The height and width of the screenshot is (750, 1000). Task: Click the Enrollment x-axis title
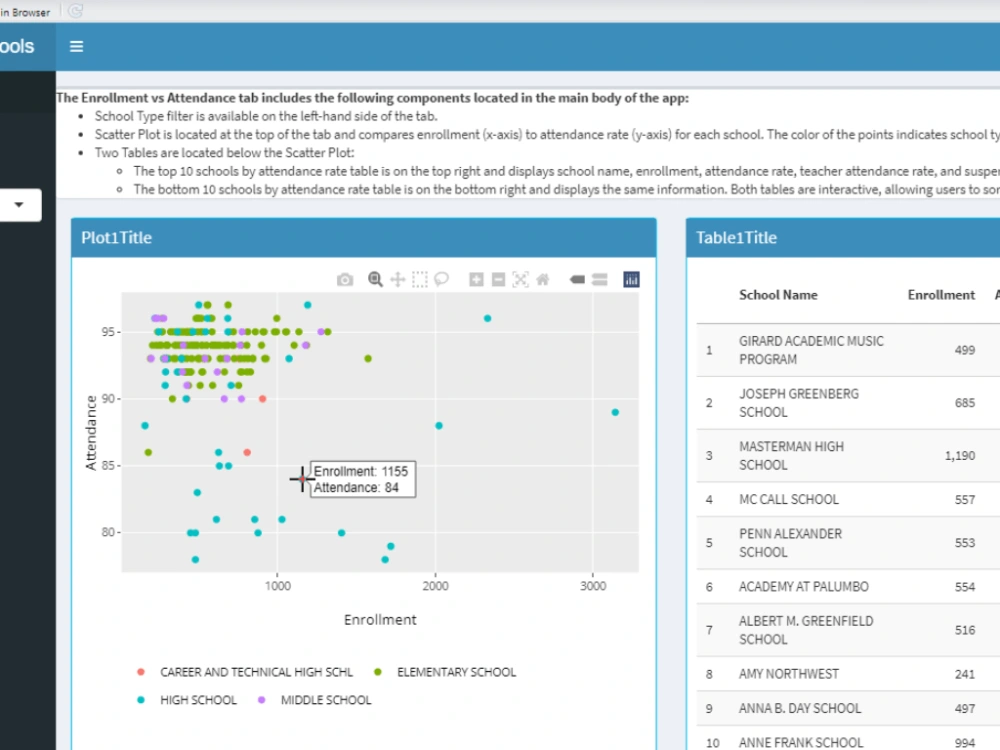(380, 620)
